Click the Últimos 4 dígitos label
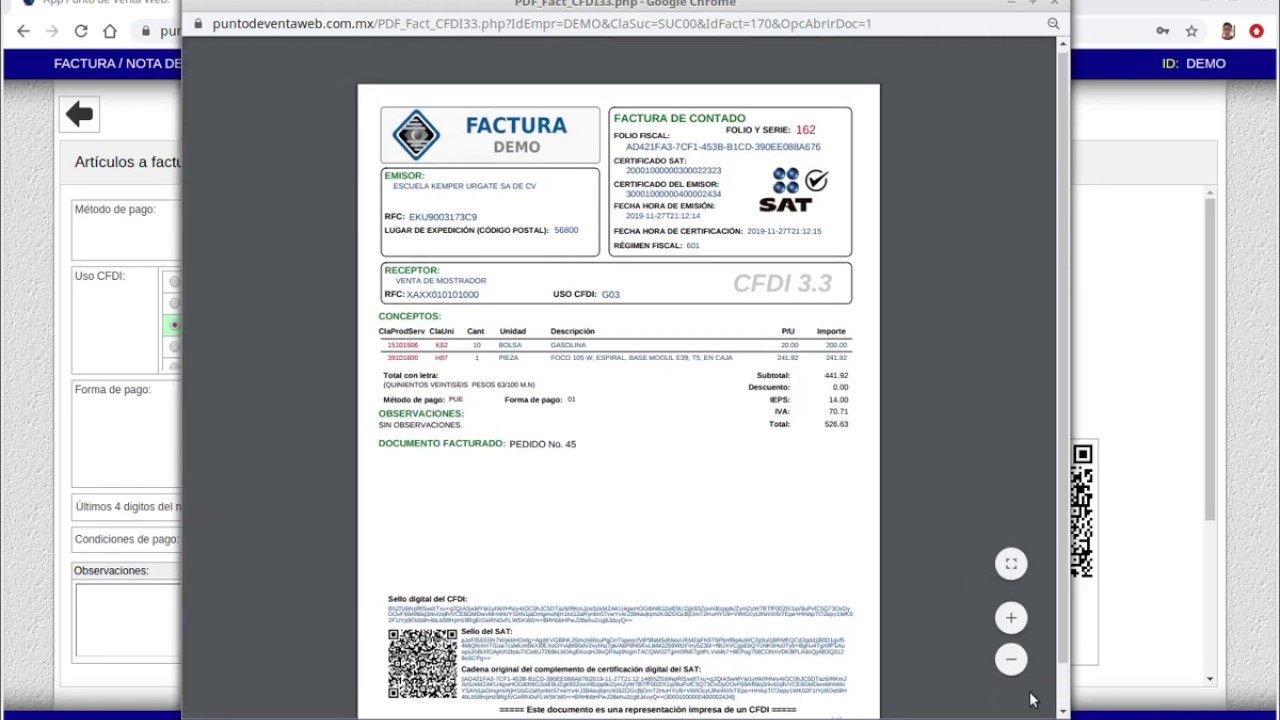The height and width of the screenshot is (720, 1280). (x=128, y=507)
